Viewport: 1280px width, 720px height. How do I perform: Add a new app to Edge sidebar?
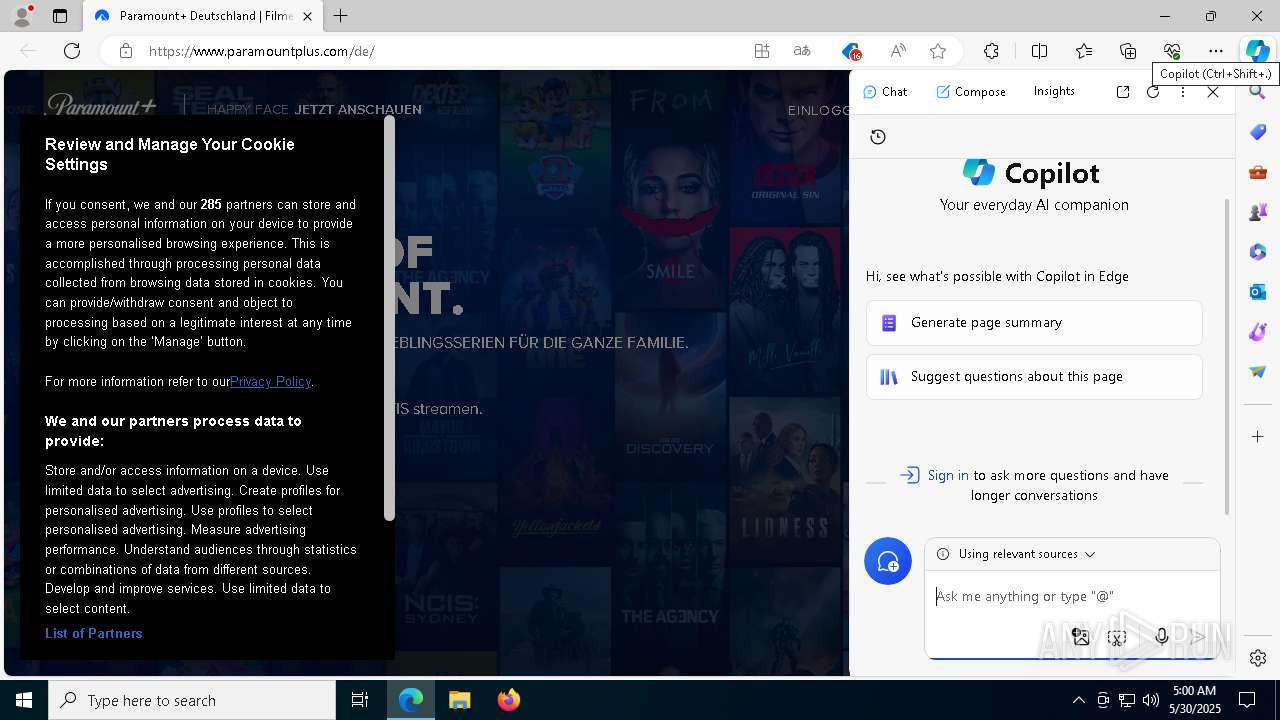coord(1258,436)
